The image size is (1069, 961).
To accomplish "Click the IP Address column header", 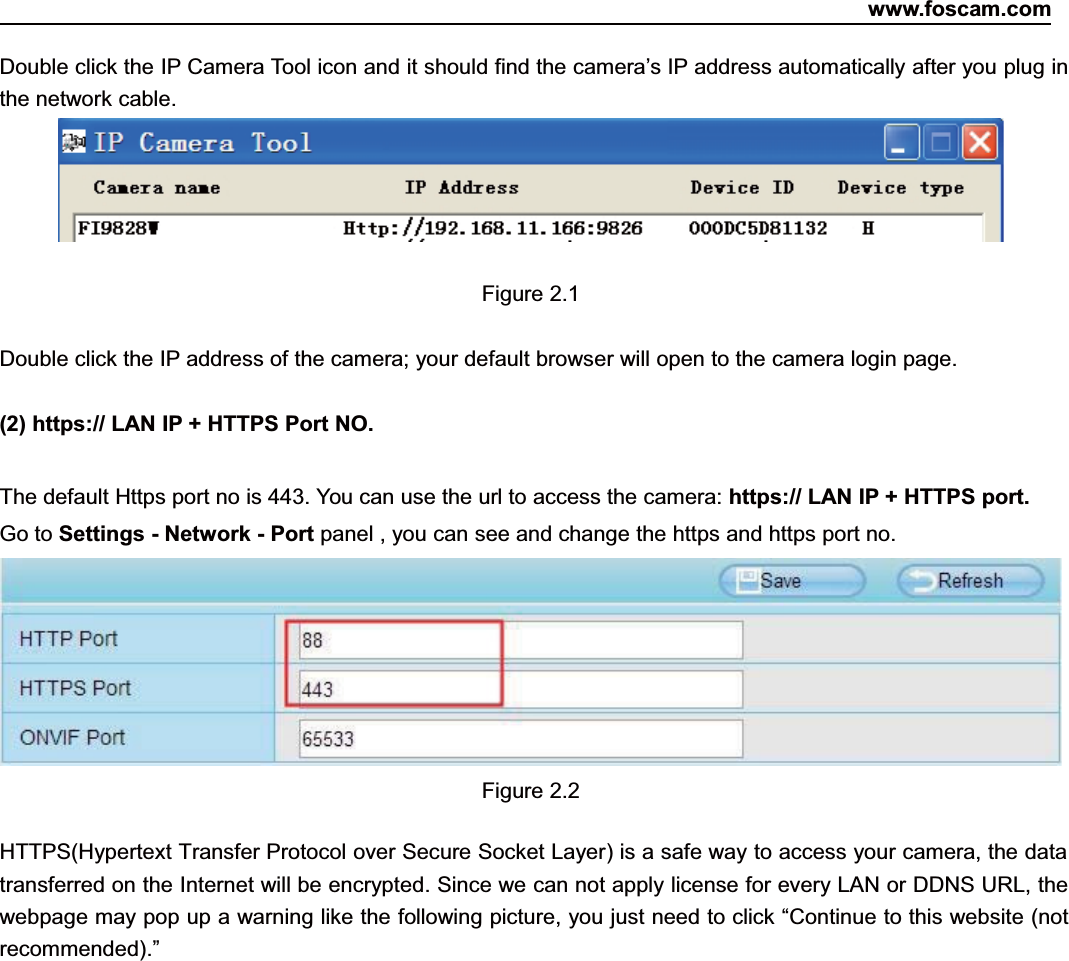I will pos(462,187).
